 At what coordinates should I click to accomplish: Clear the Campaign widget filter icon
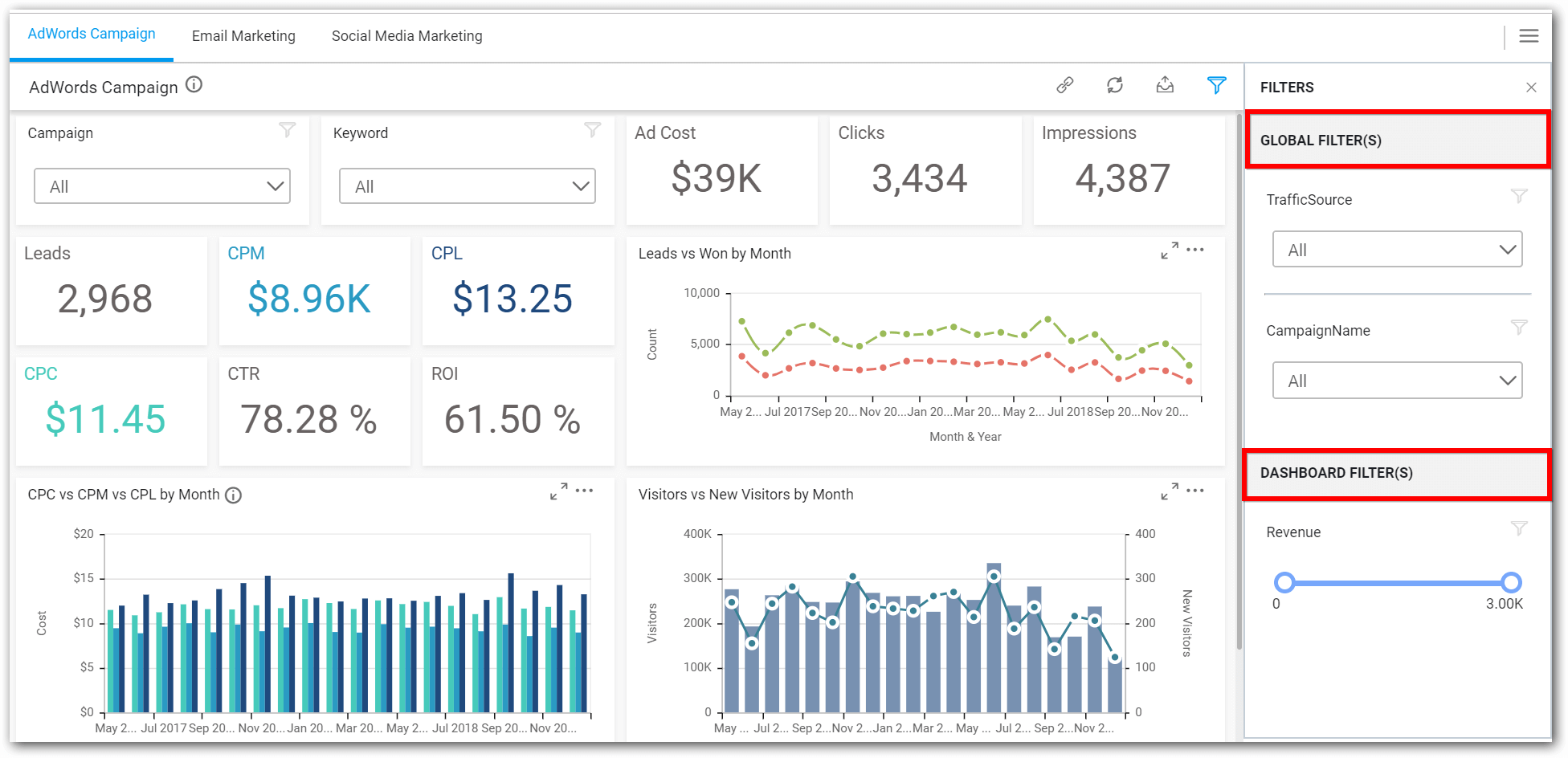287,130
